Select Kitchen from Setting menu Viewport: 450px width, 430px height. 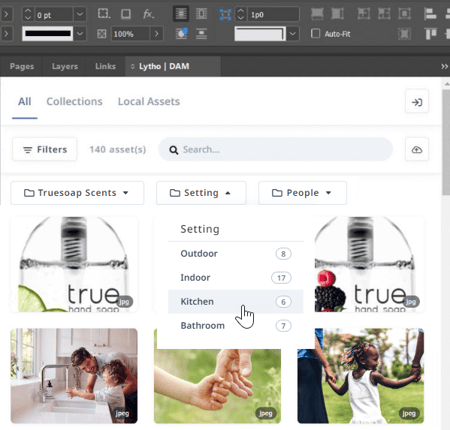pyautogui.click(x=235, y=302)
